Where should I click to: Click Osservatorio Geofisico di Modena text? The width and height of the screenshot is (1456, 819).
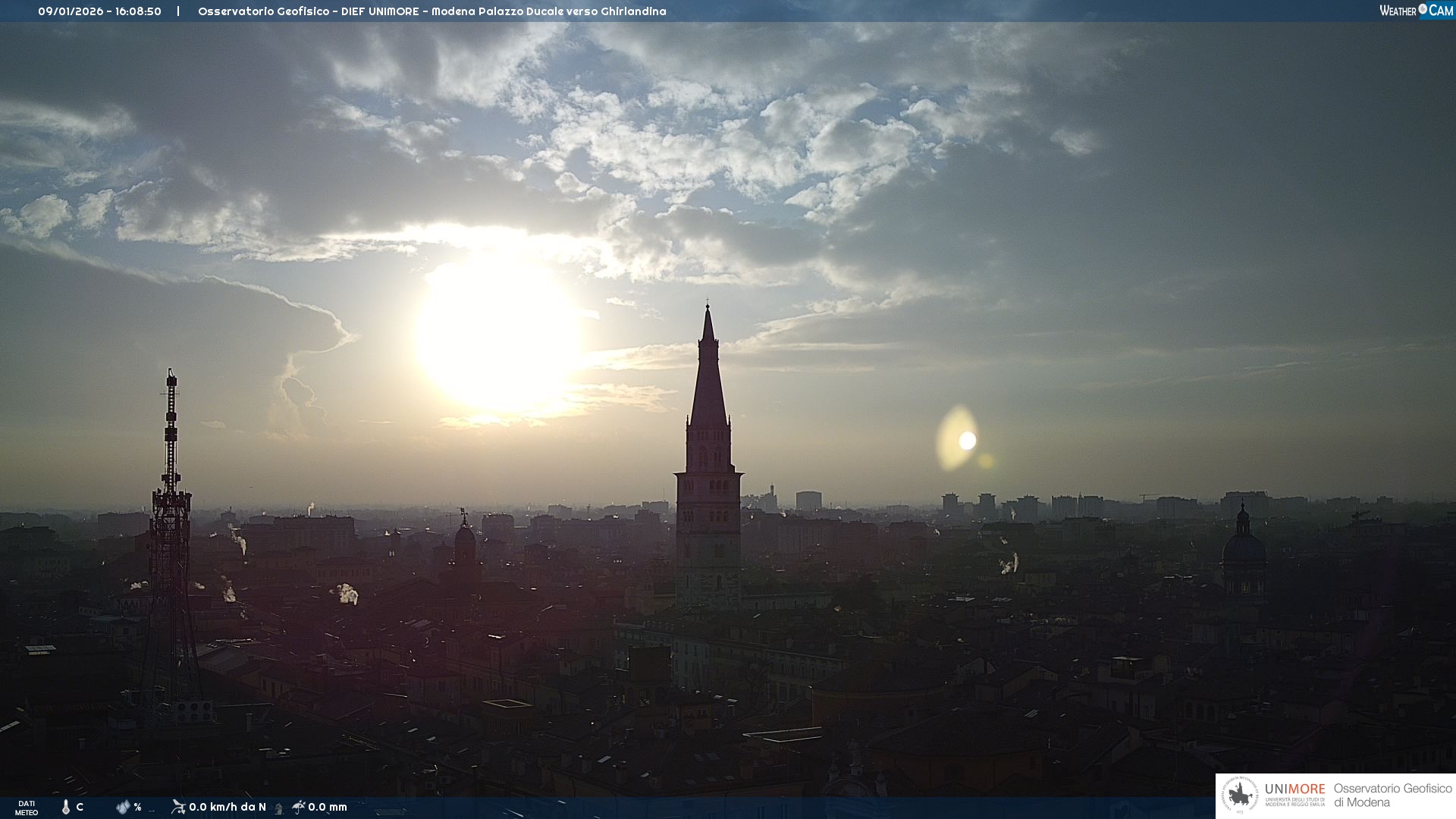[x=1392, y=795]
